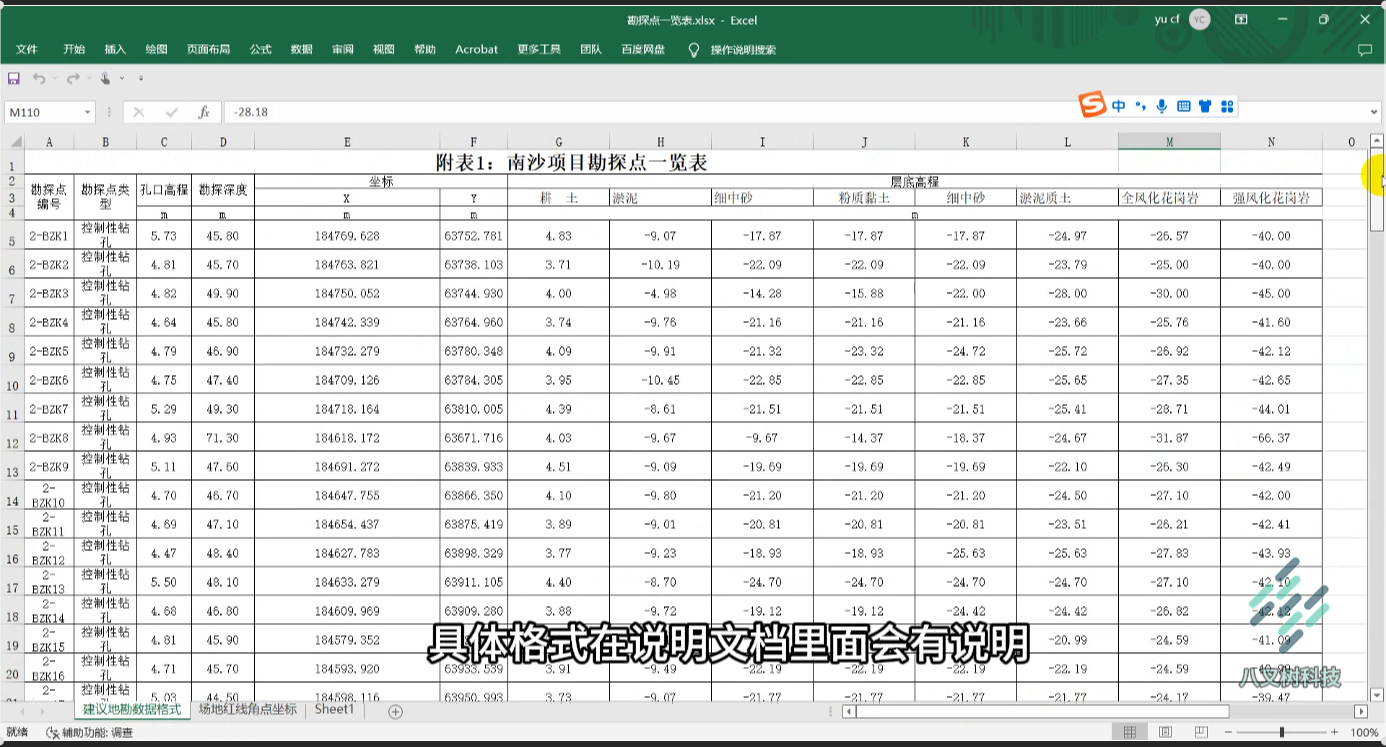Open the undo history dropdown arrow
The width and height of the screenshot is (1386, 747).
[54, 78]
